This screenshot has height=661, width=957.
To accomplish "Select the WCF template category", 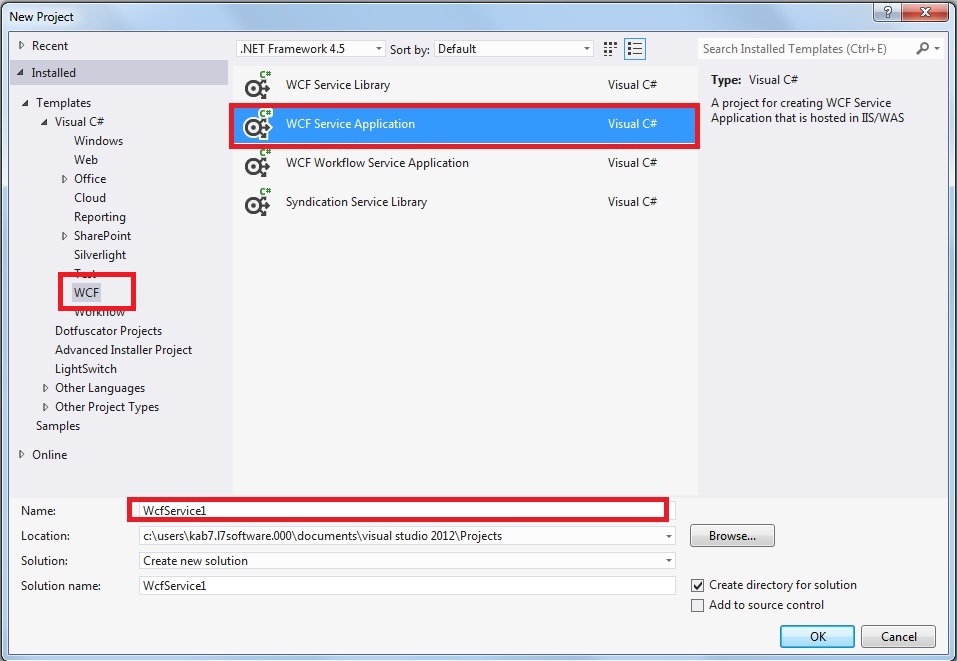I will point(86,293).
